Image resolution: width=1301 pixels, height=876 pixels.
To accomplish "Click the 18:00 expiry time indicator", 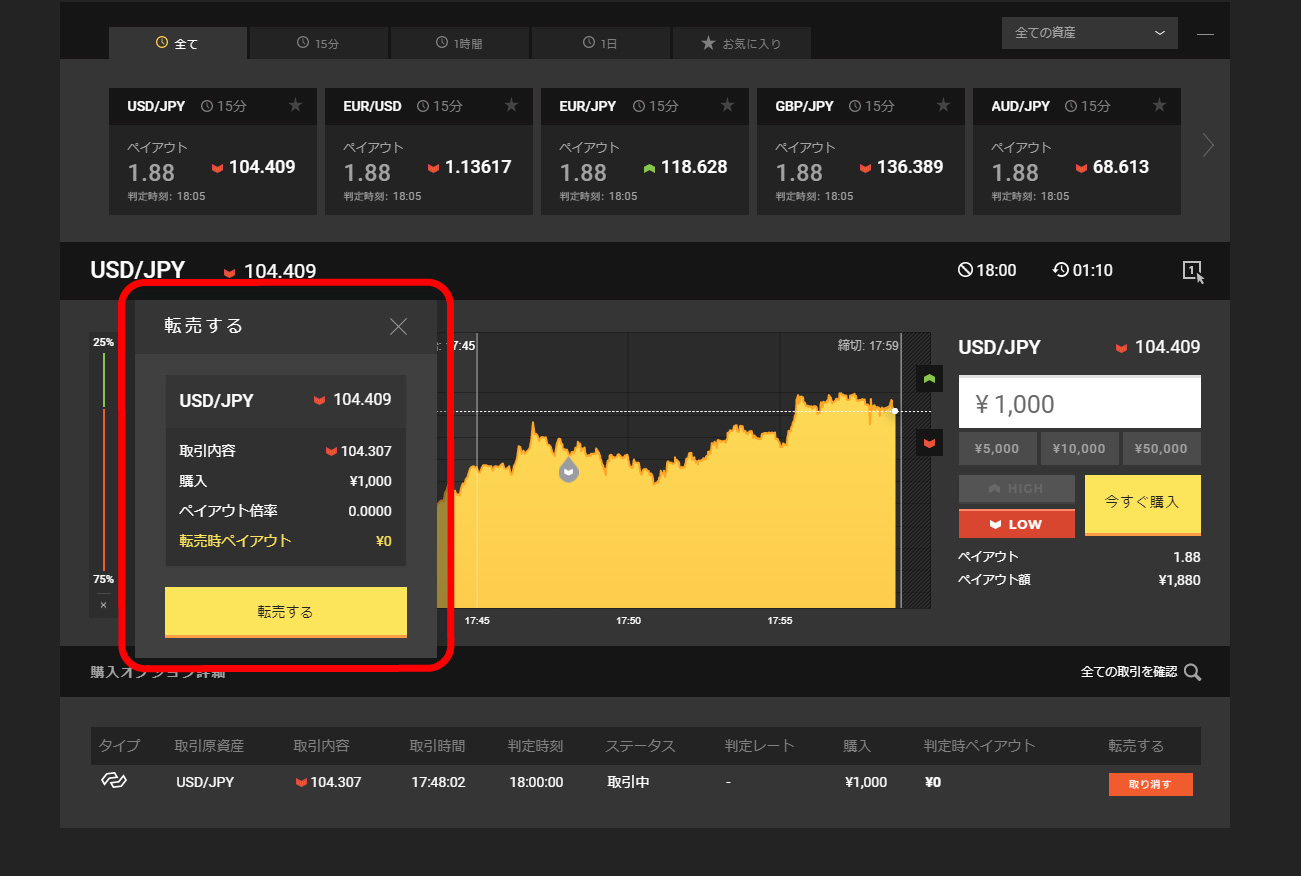I will pos(987,270).
